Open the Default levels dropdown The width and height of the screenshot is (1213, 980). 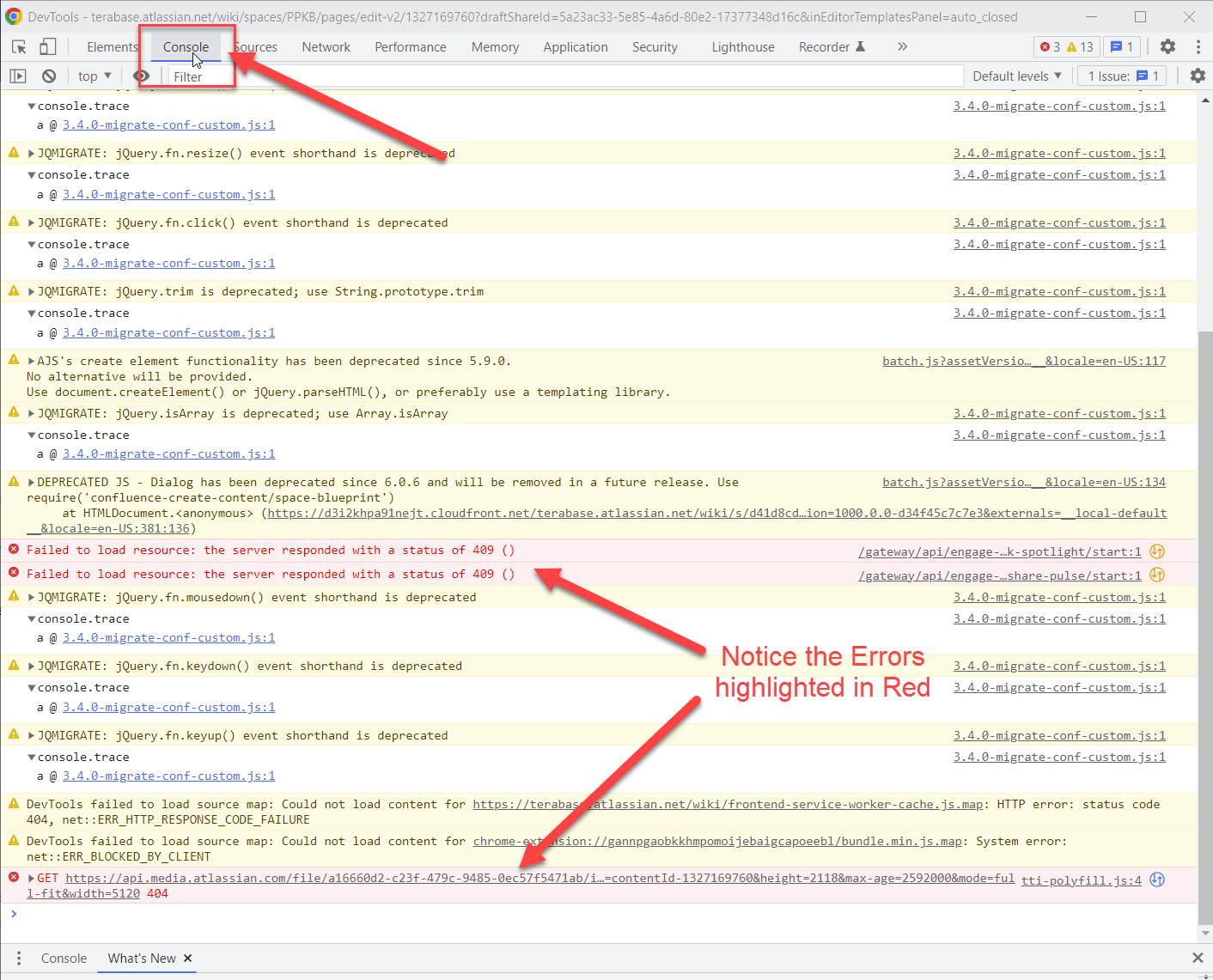point(1017,76)
